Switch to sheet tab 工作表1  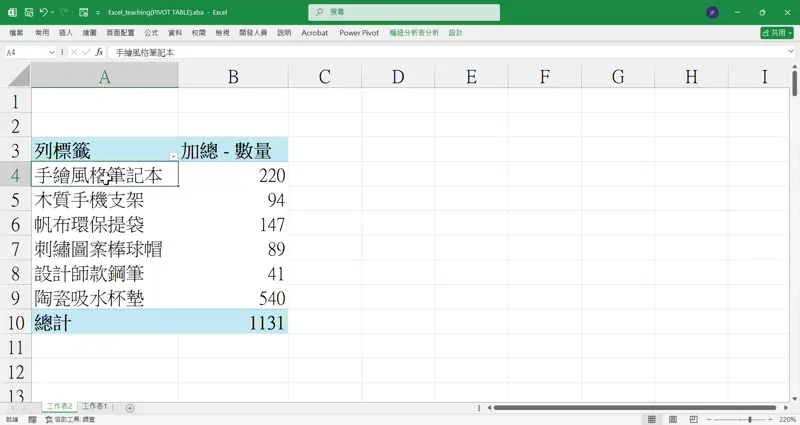pos(95,406)
